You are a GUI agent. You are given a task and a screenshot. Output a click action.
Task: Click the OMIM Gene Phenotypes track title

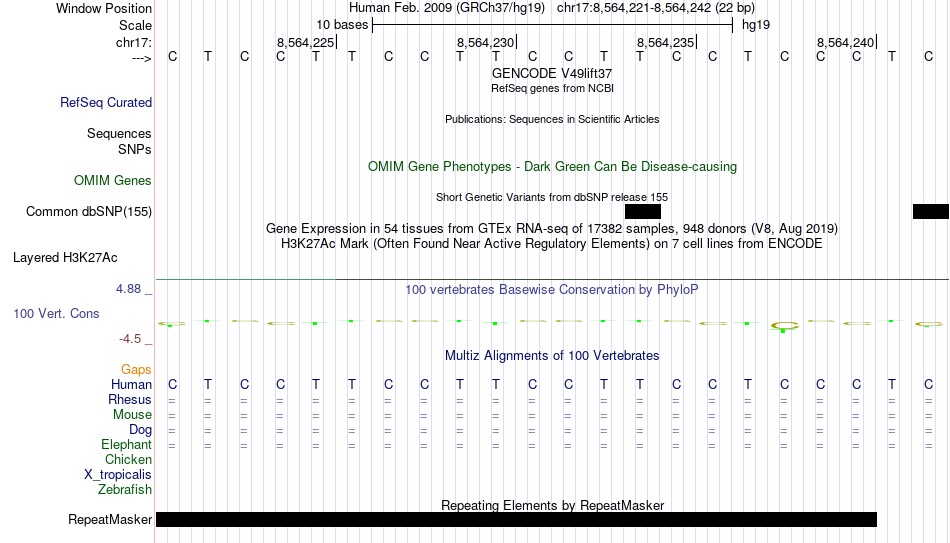552,167
